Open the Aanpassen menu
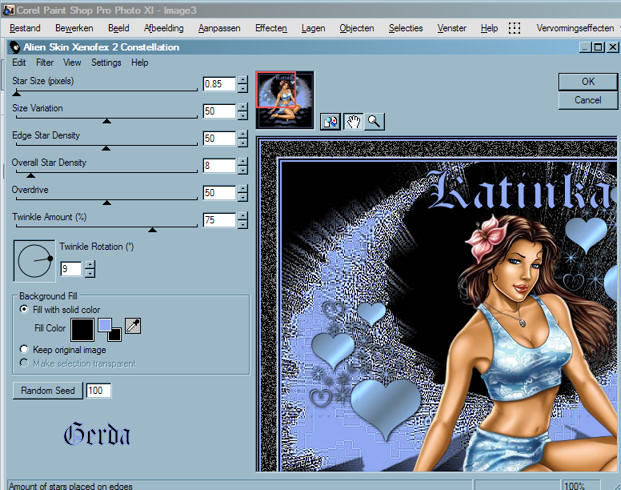The height and width of the screenshot is (490, 621). (x=219, y=28)
